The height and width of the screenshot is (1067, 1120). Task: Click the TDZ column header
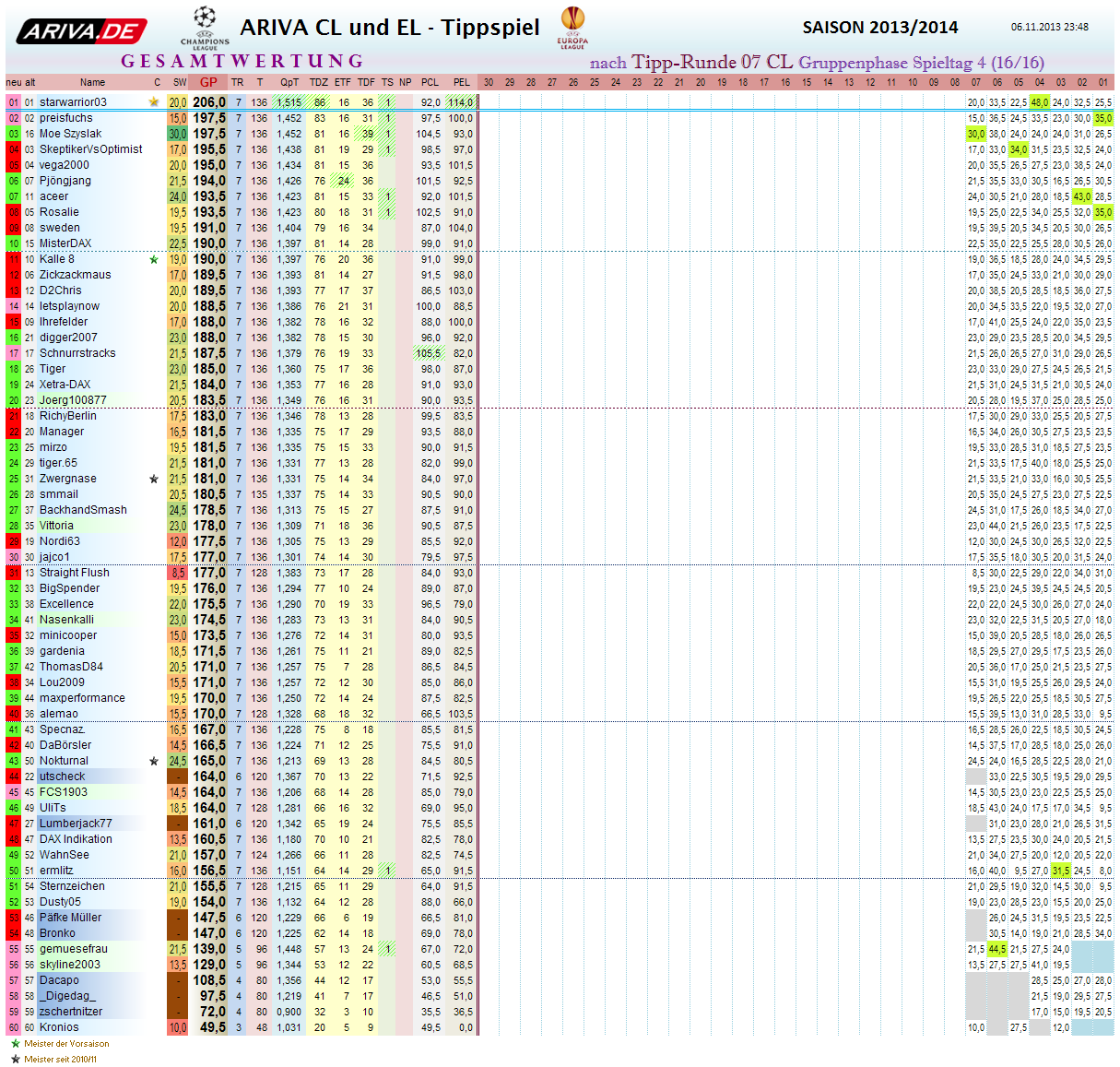pos(319,82)
